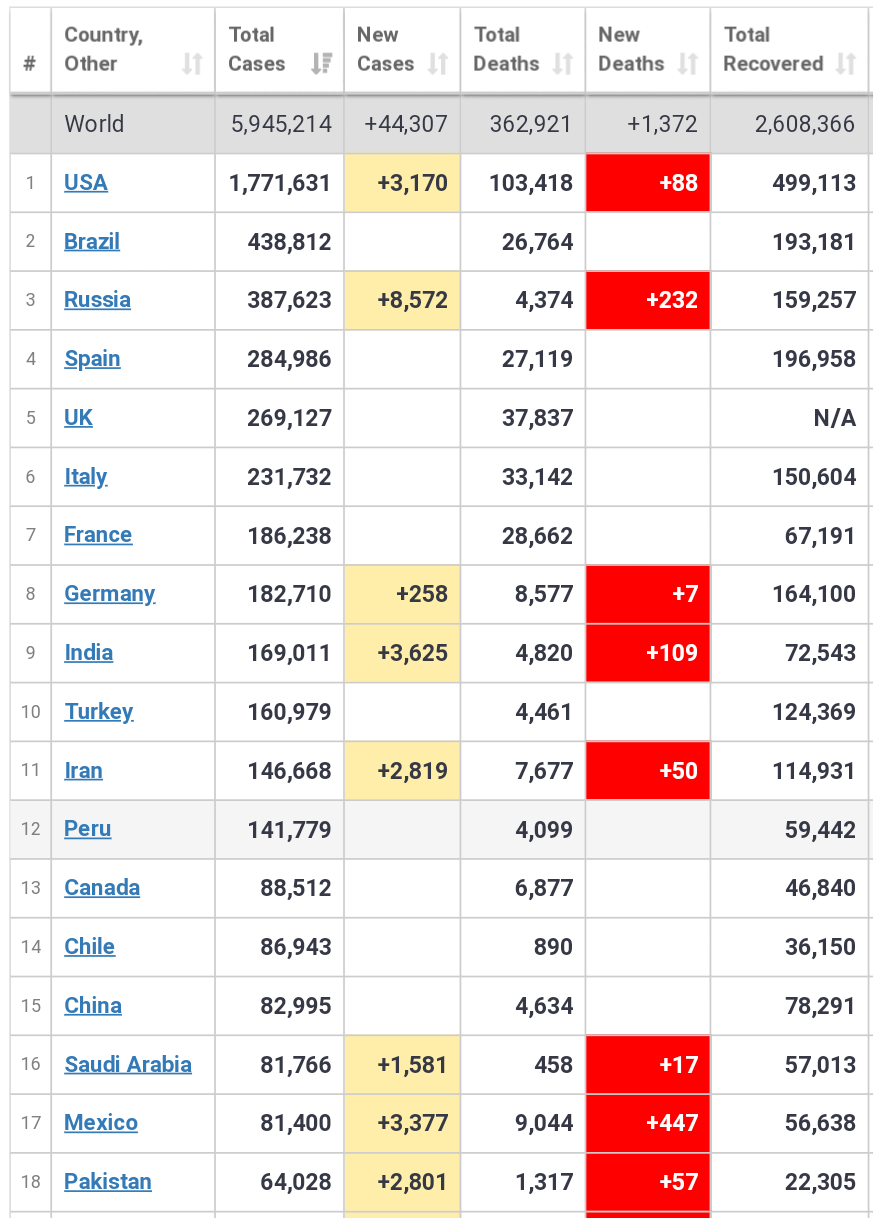Sort table by Country, Other column icon
Viewport: 873px width, 1218px height.
coord(192,64)
